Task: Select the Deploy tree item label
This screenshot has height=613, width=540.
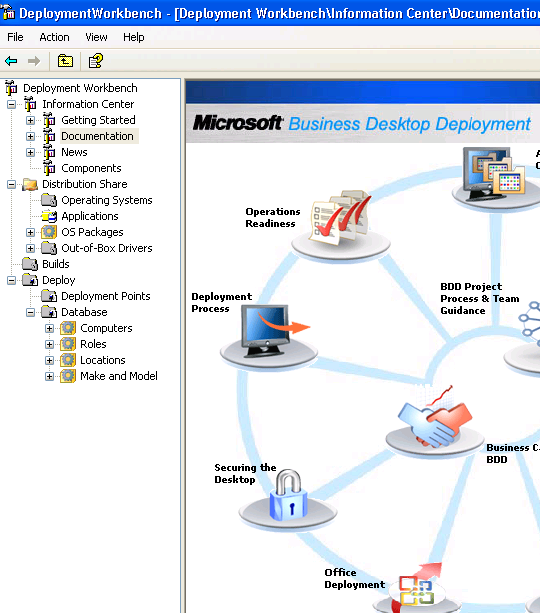Action: pos(59,280)
